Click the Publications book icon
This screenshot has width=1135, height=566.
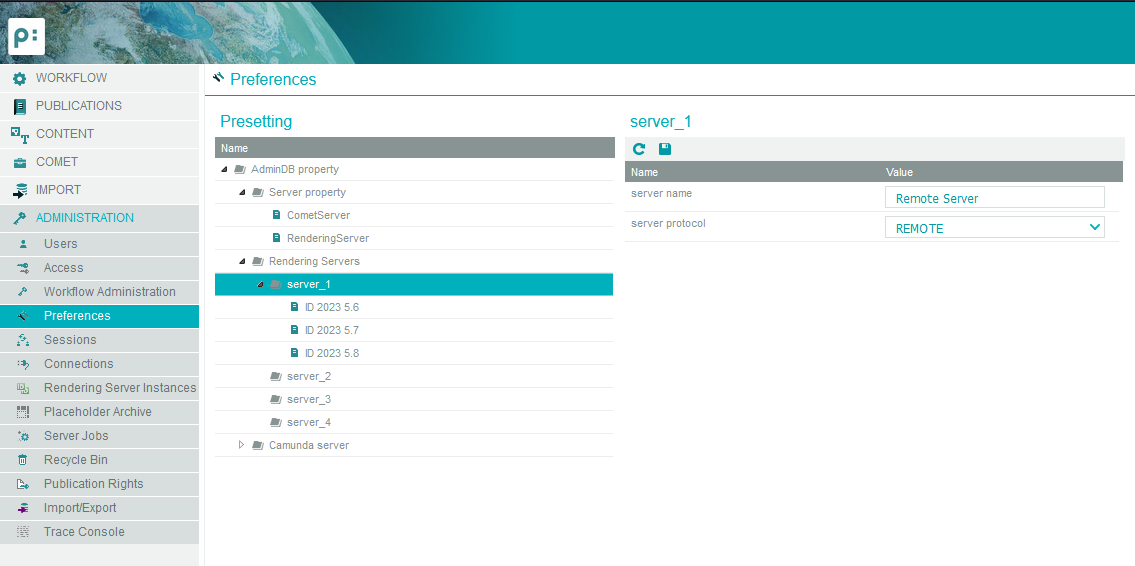coord(19,106)
